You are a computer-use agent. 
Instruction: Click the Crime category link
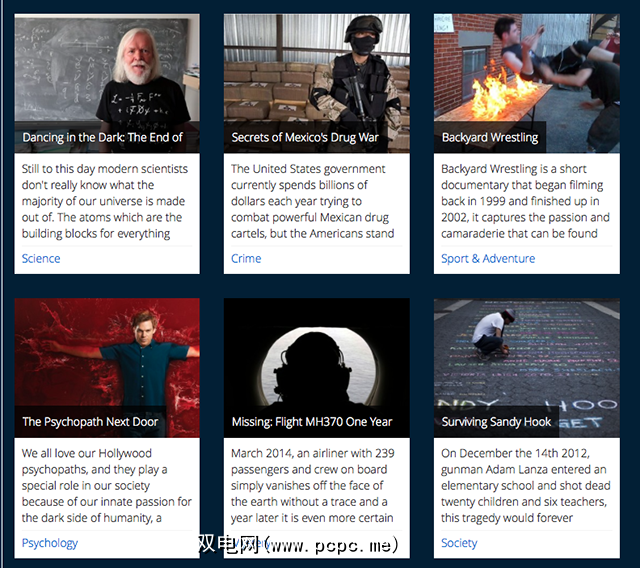click(246, 259)
